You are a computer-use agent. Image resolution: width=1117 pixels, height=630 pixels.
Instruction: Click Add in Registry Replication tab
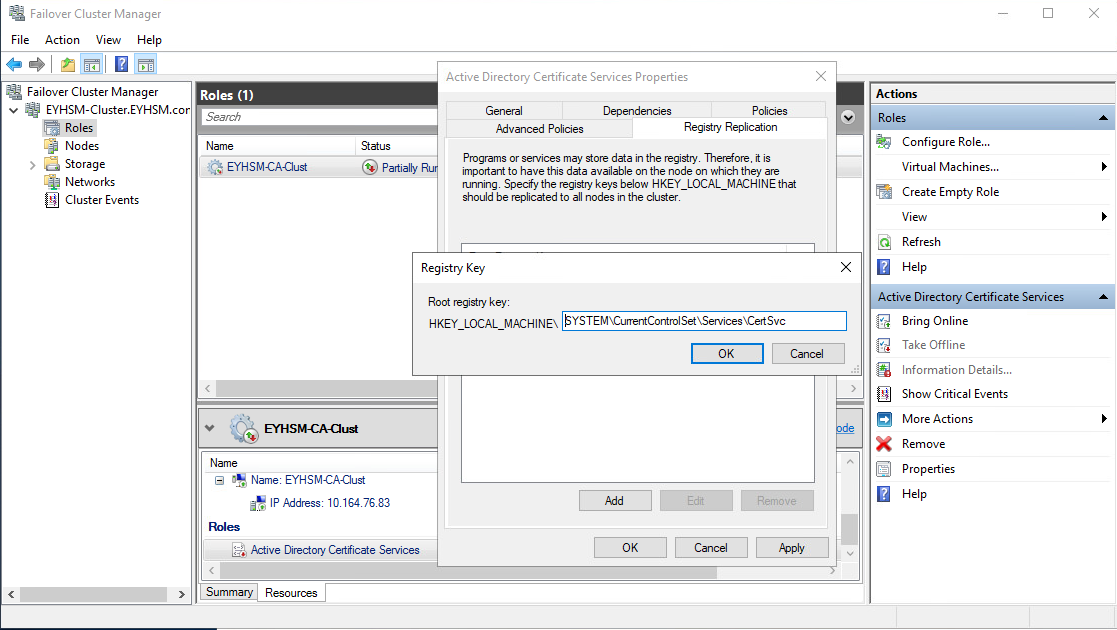click(x=615, y=501)
